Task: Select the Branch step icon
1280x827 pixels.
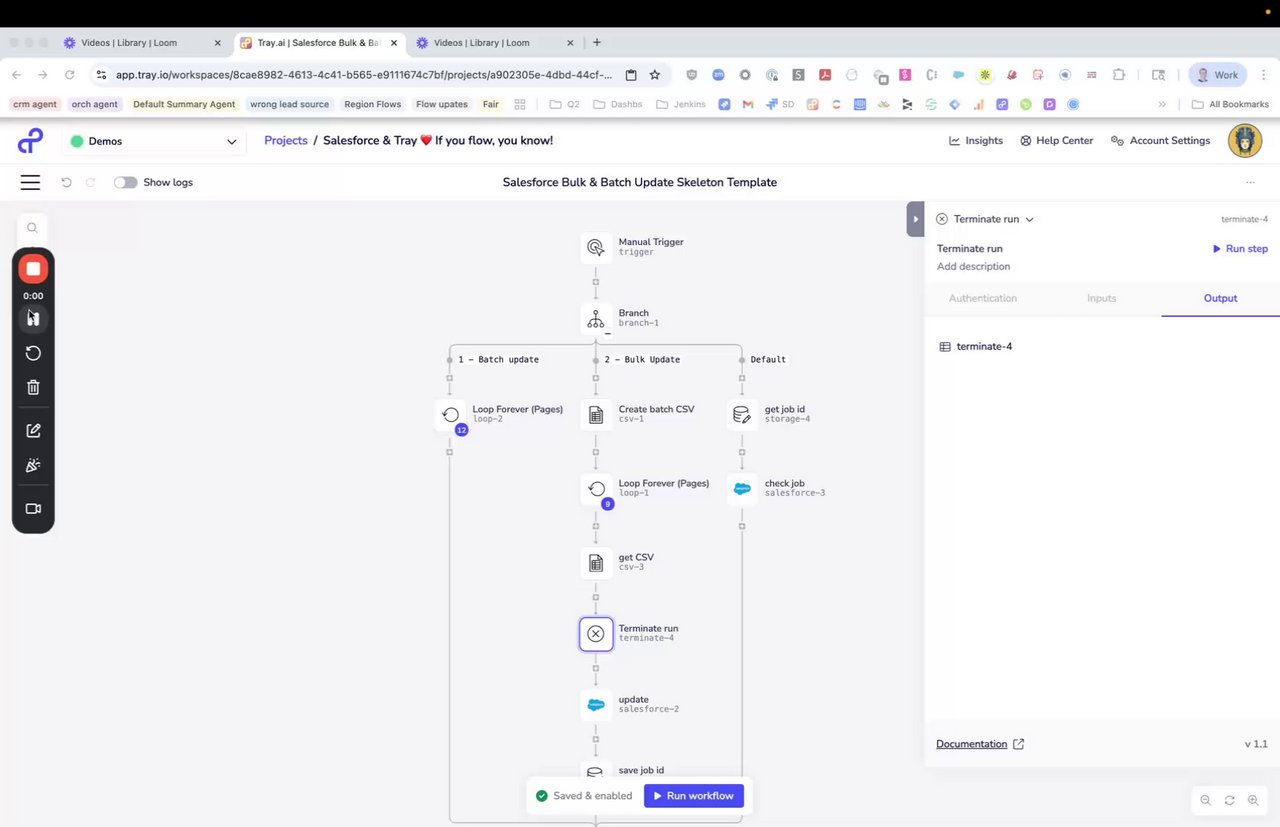Action: (x=596, y=318)
